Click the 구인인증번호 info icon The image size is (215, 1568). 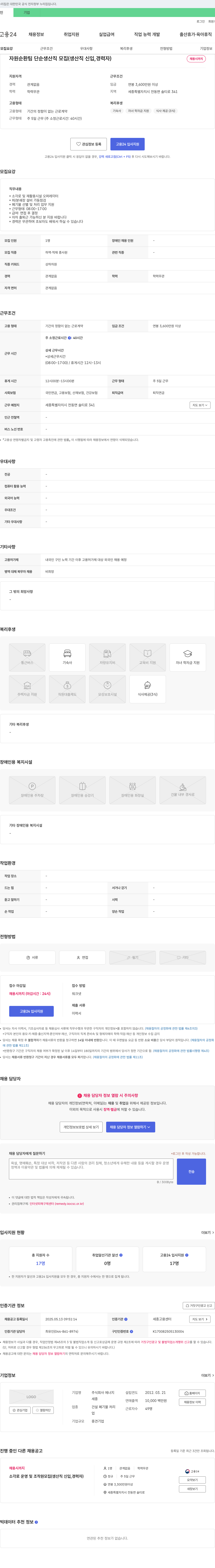click(x=131, y=1331)
